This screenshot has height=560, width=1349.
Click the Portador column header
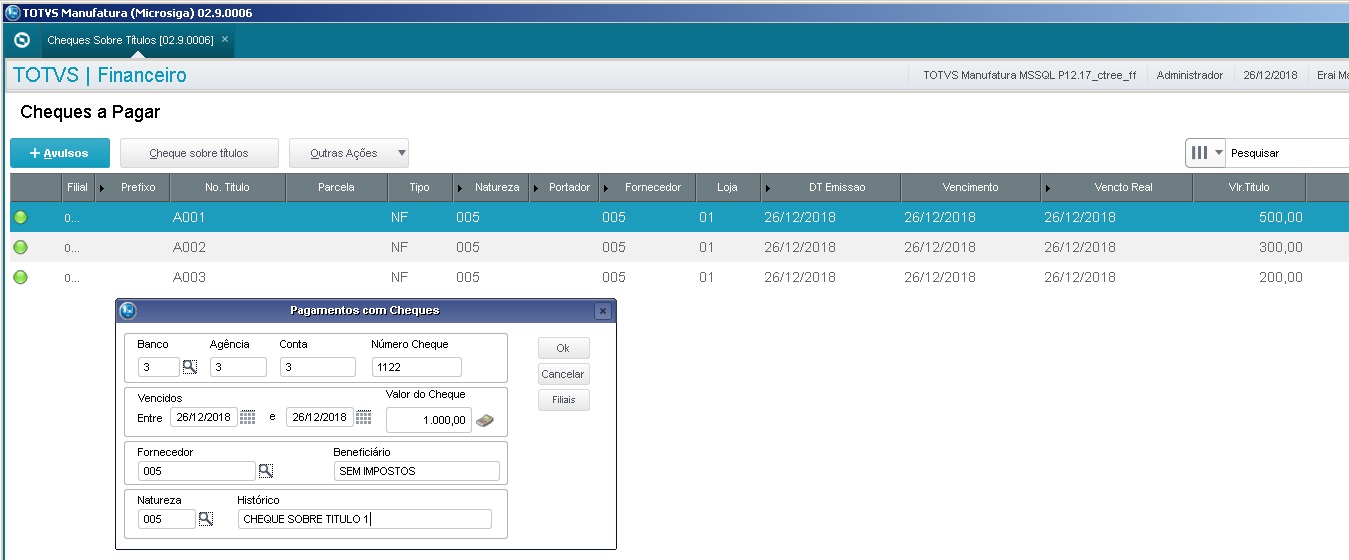click(562, 187)
